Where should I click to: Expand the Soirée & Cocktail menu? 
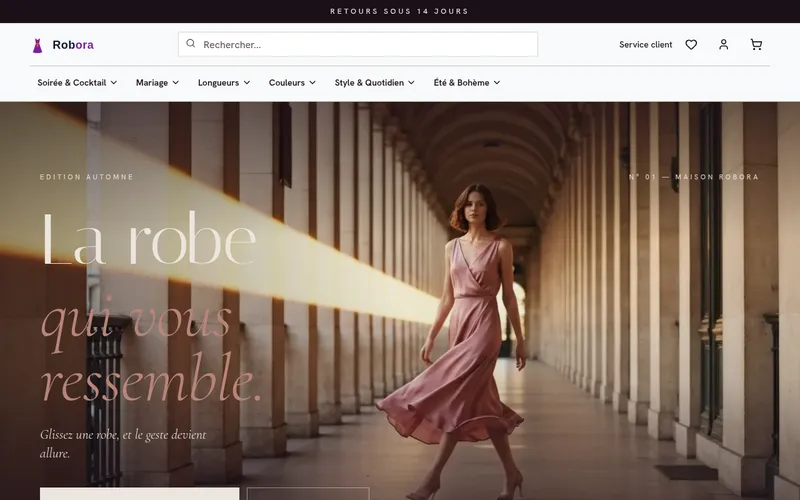click(77, 83)
